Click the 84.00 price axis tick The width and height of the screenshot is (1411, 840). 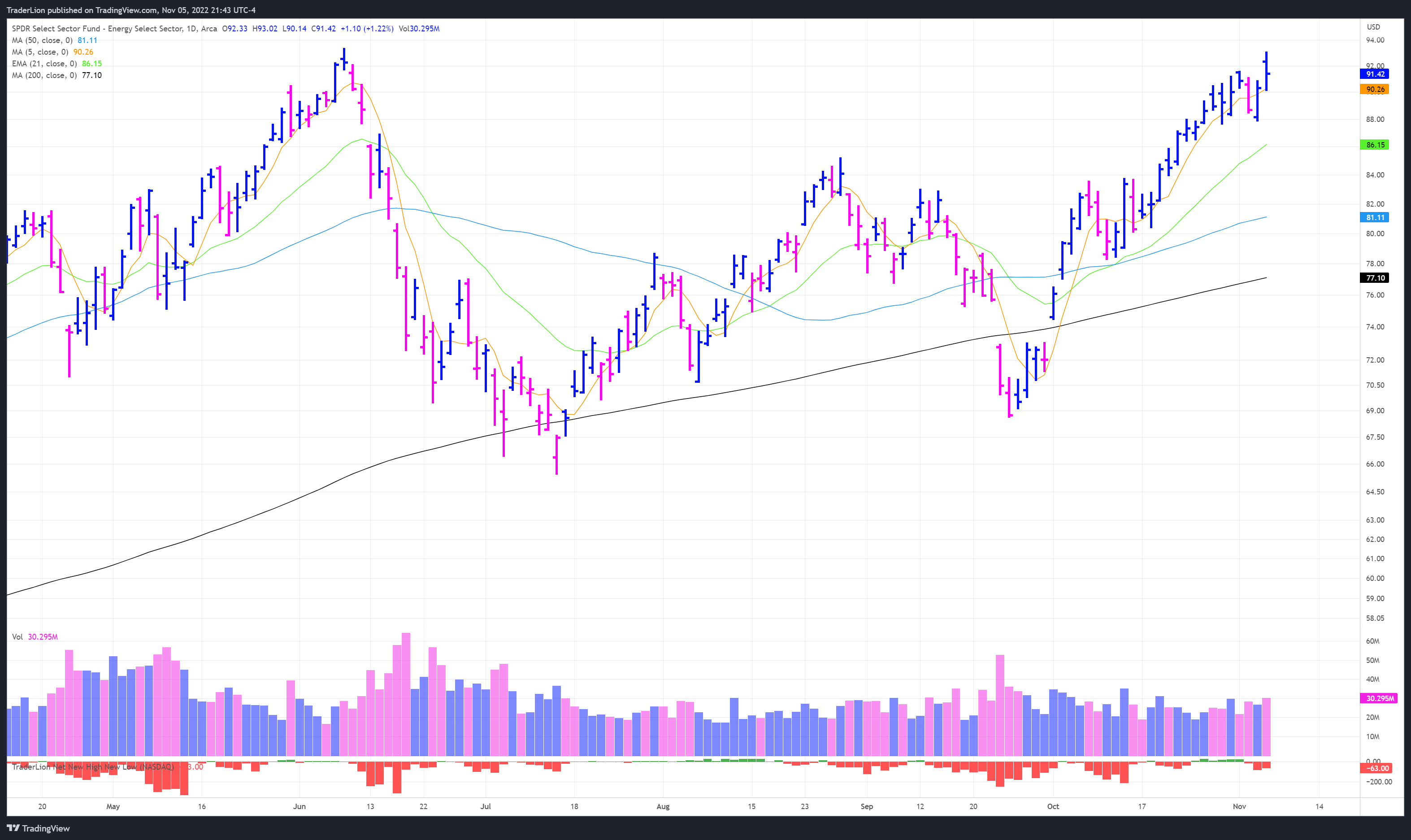pyautogui.click(x=1375, y=175)
